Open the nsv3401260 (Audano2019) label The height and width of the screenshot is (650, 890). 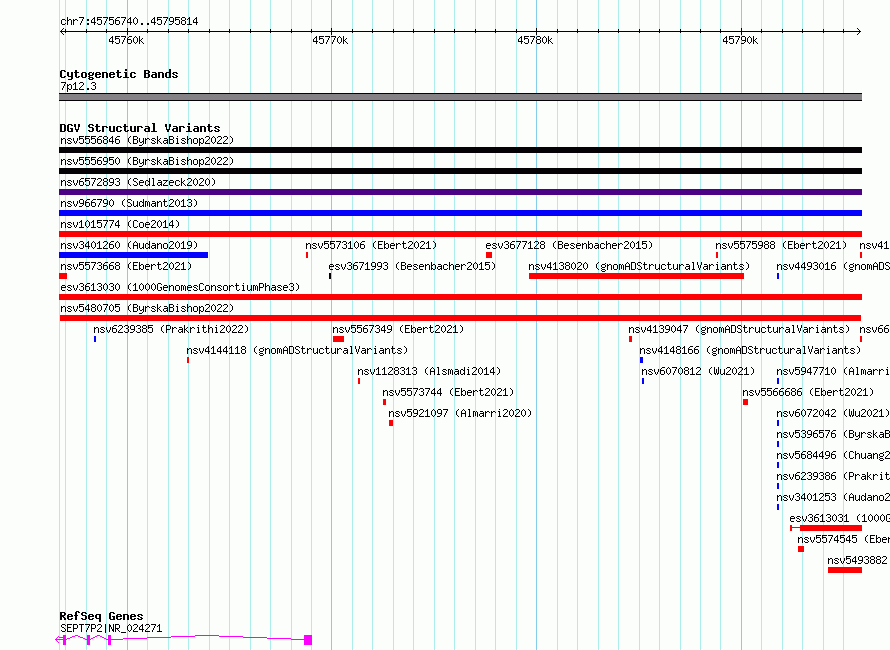pyautogui.click(x=129, y=245)
